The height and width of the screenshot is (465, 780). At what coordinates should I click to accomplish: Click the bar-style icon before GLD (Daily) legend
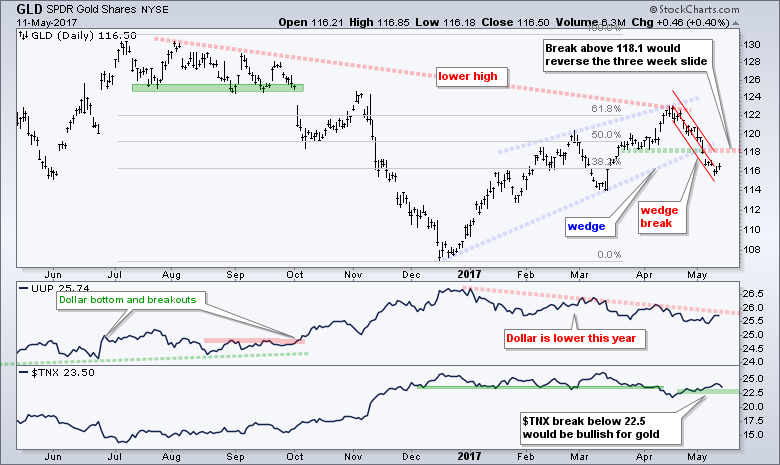23,35
